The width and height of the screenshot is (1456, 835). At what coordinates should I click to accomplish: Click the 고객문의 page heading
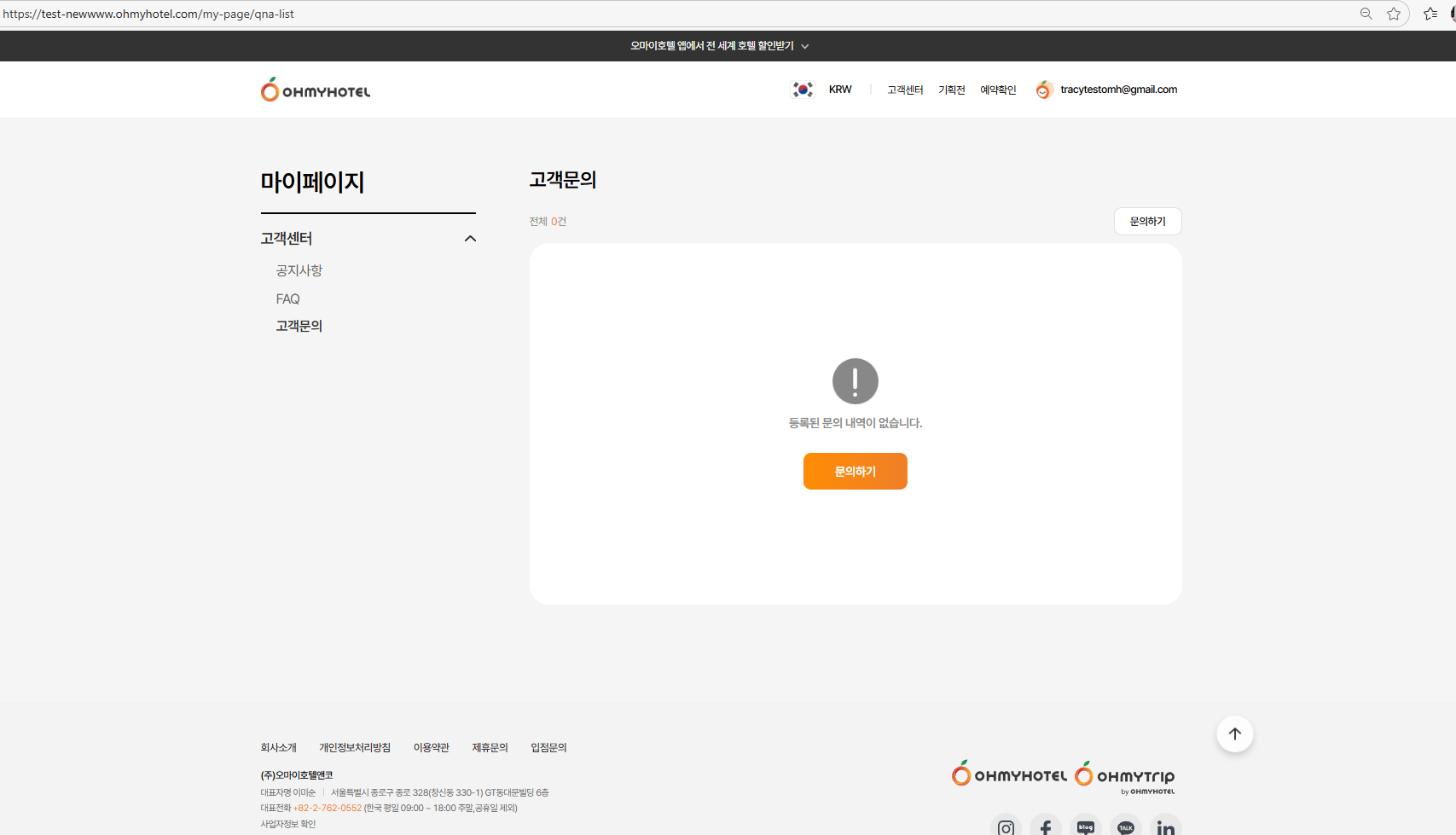pos(563,180)
